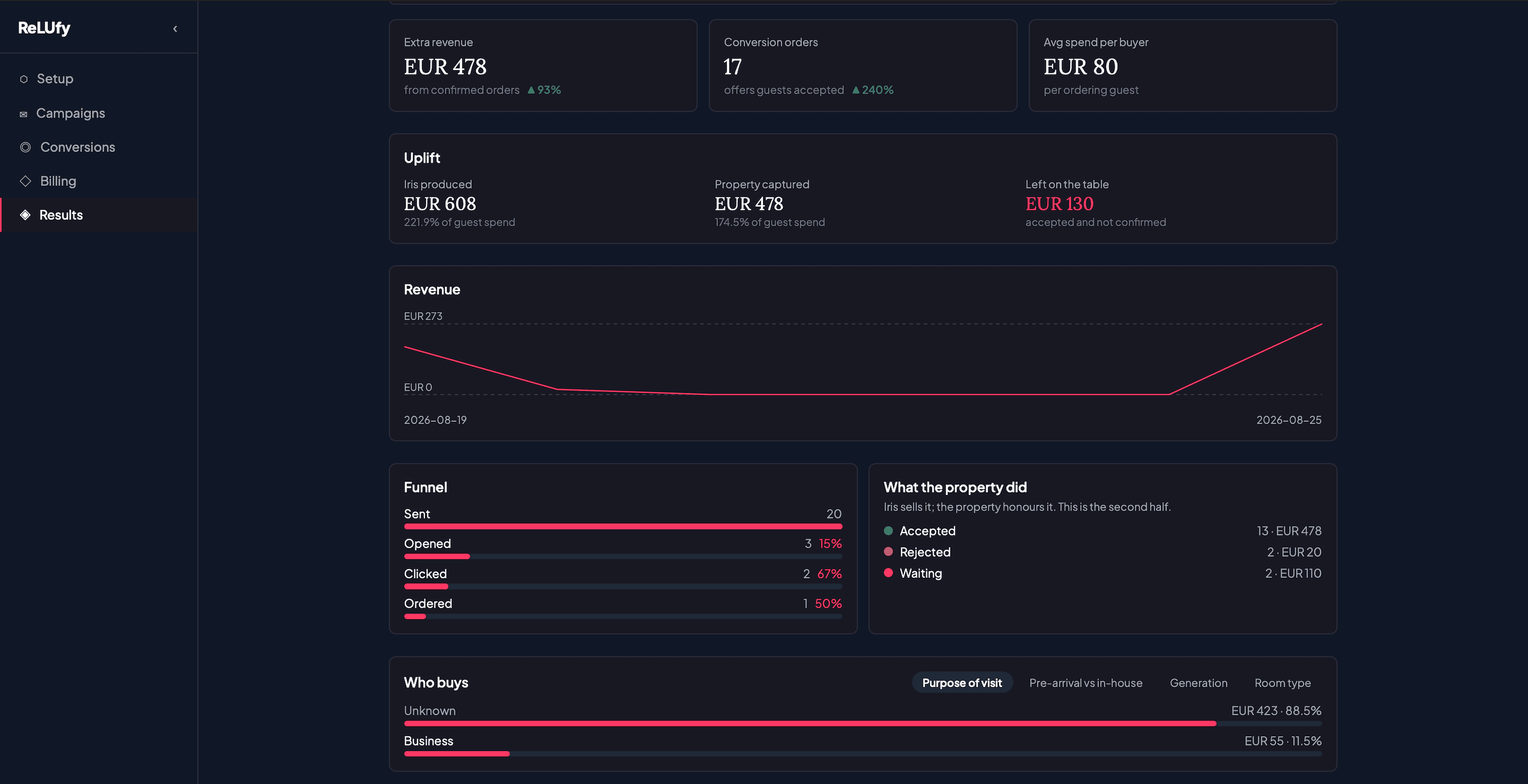
Task: Click 'EUR 423 · 88.5%' in Unknown row
Action: [x=1276, y=711]
